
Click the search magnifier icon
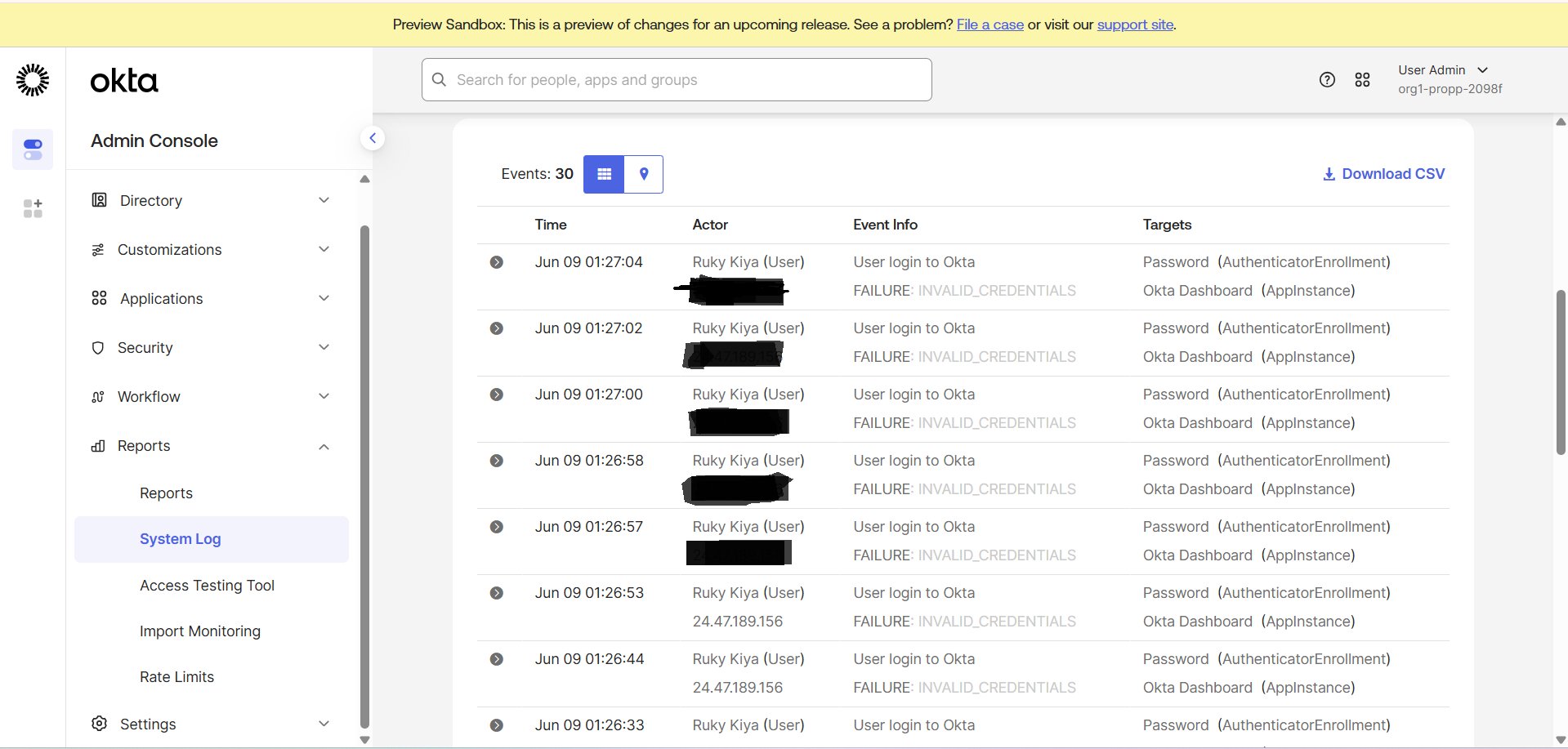[439, 79]
